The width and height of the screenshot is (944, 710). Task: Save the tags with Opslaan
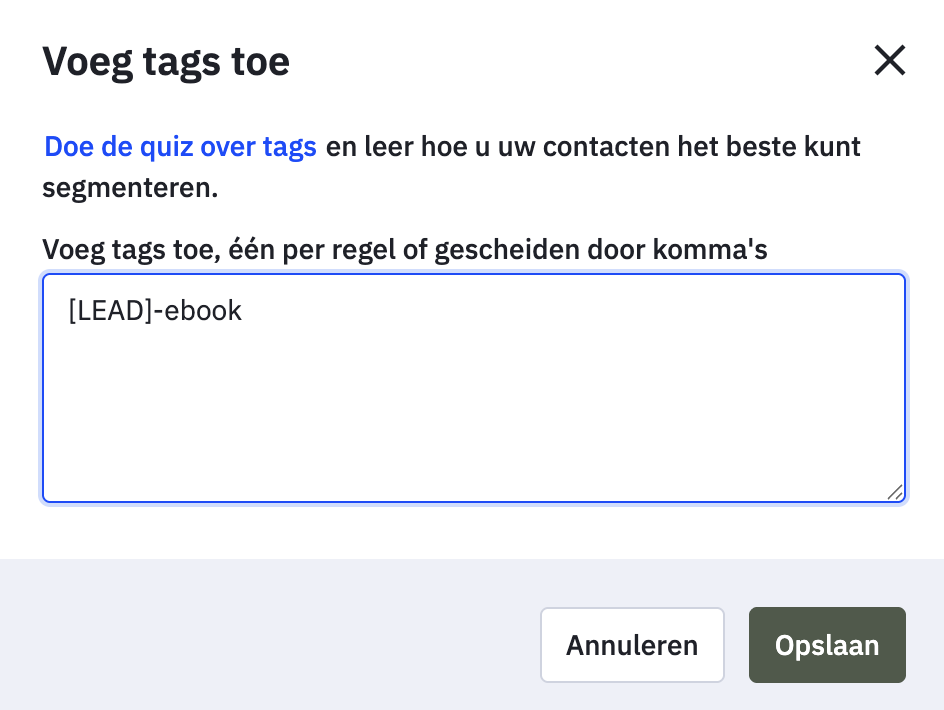pyautogui.click(x=827, y=645)
